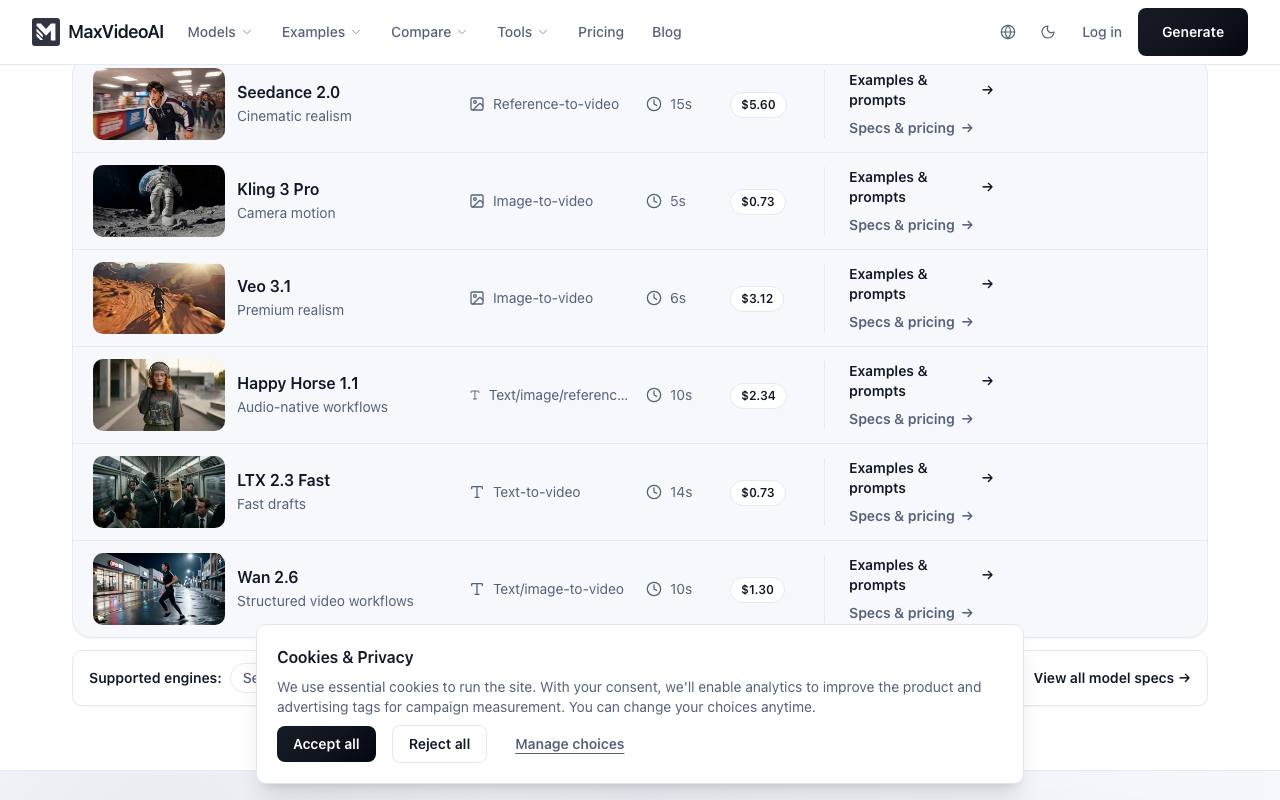Click the image icon in the Kling 3 Pro row
The image size is (1280, 800).
[x=477, y=201]
